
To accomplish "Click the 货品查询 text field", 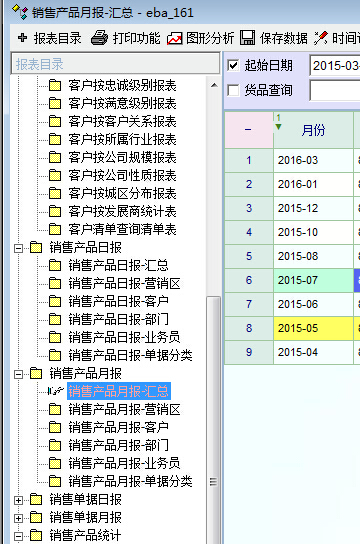I will click(335, 90).
